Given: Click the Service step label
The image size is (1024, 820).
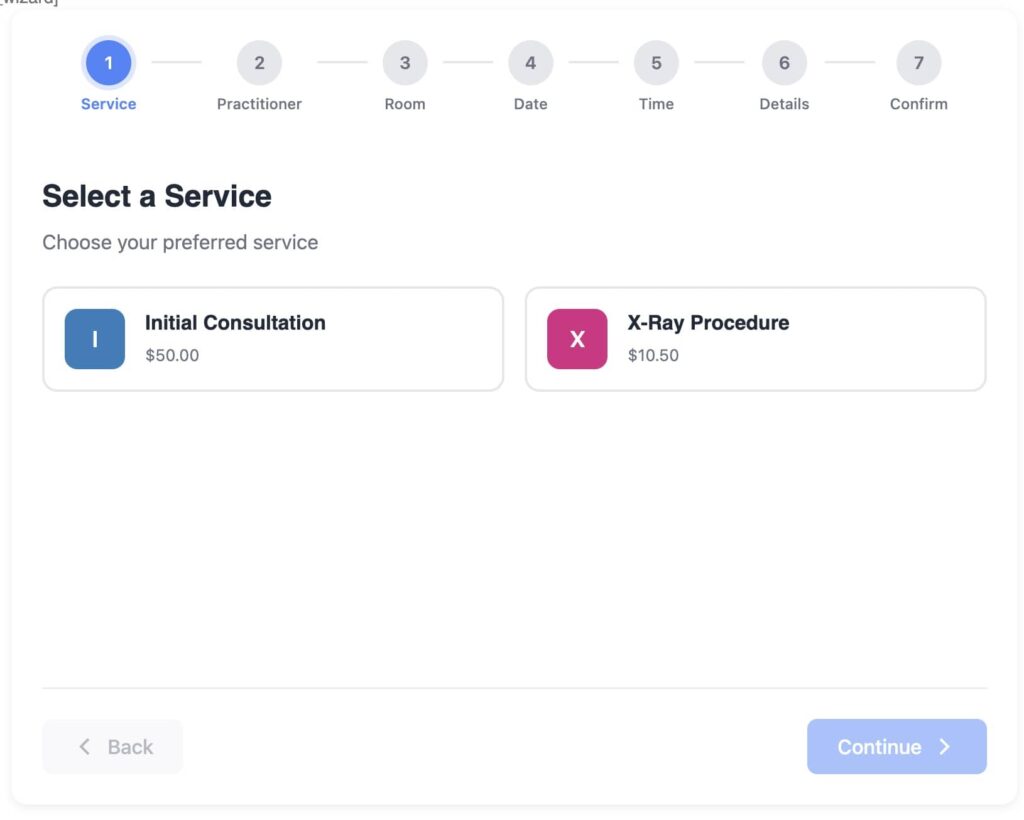Looking at the screenshot, I should pos(108,104).
